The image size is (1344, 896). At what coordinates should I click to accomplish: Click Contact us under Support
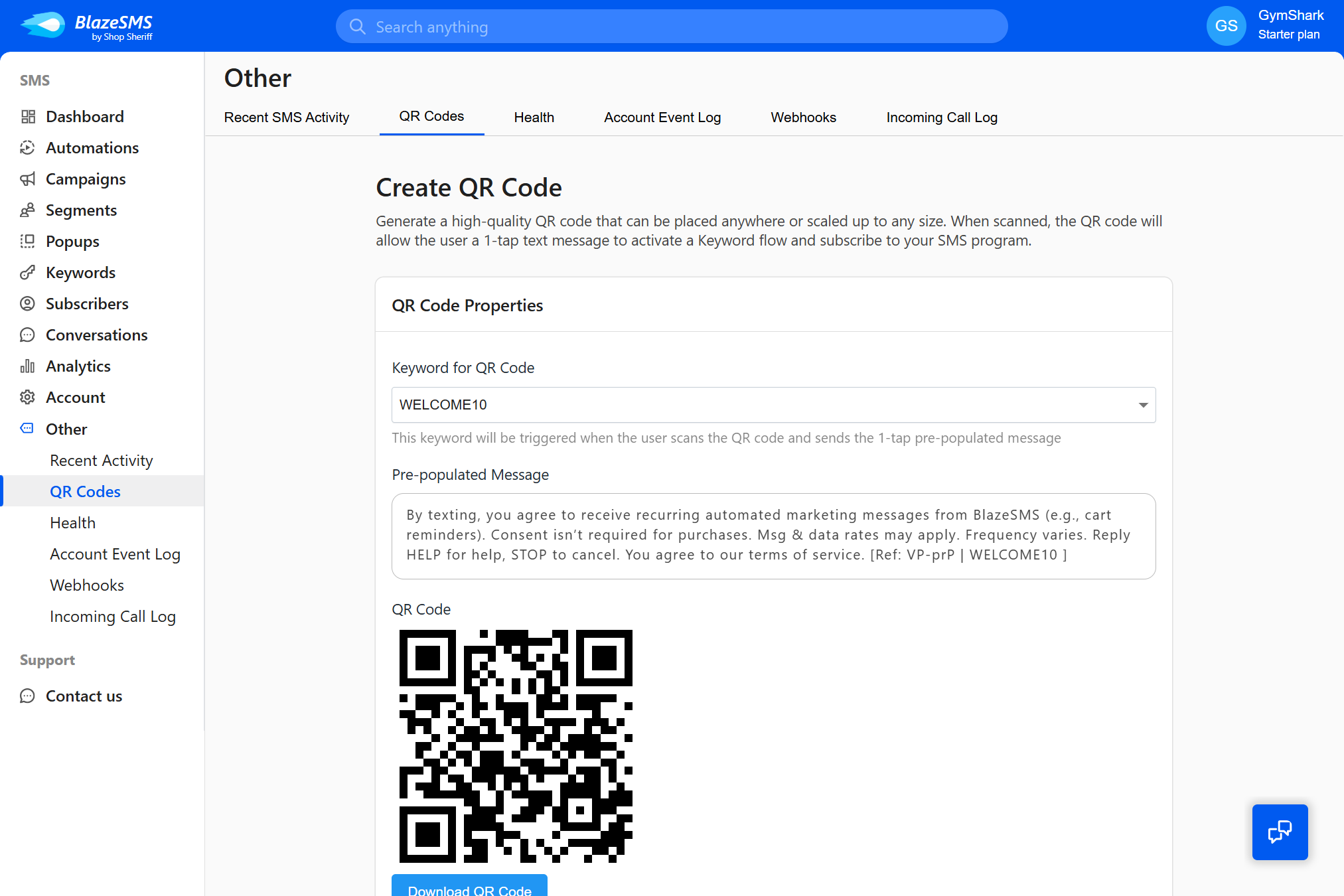tap(84, 696)
